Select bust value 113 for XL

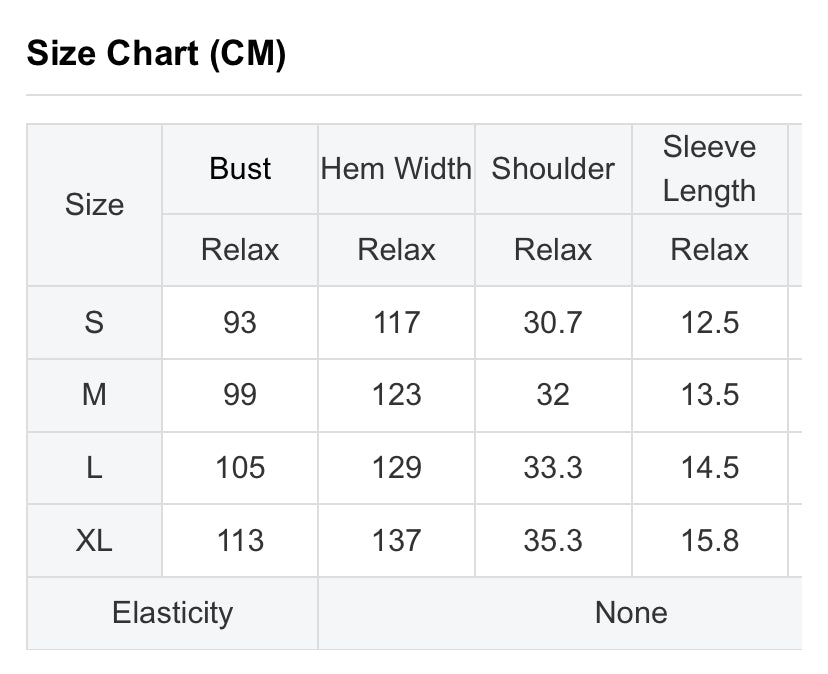[240, 541]
